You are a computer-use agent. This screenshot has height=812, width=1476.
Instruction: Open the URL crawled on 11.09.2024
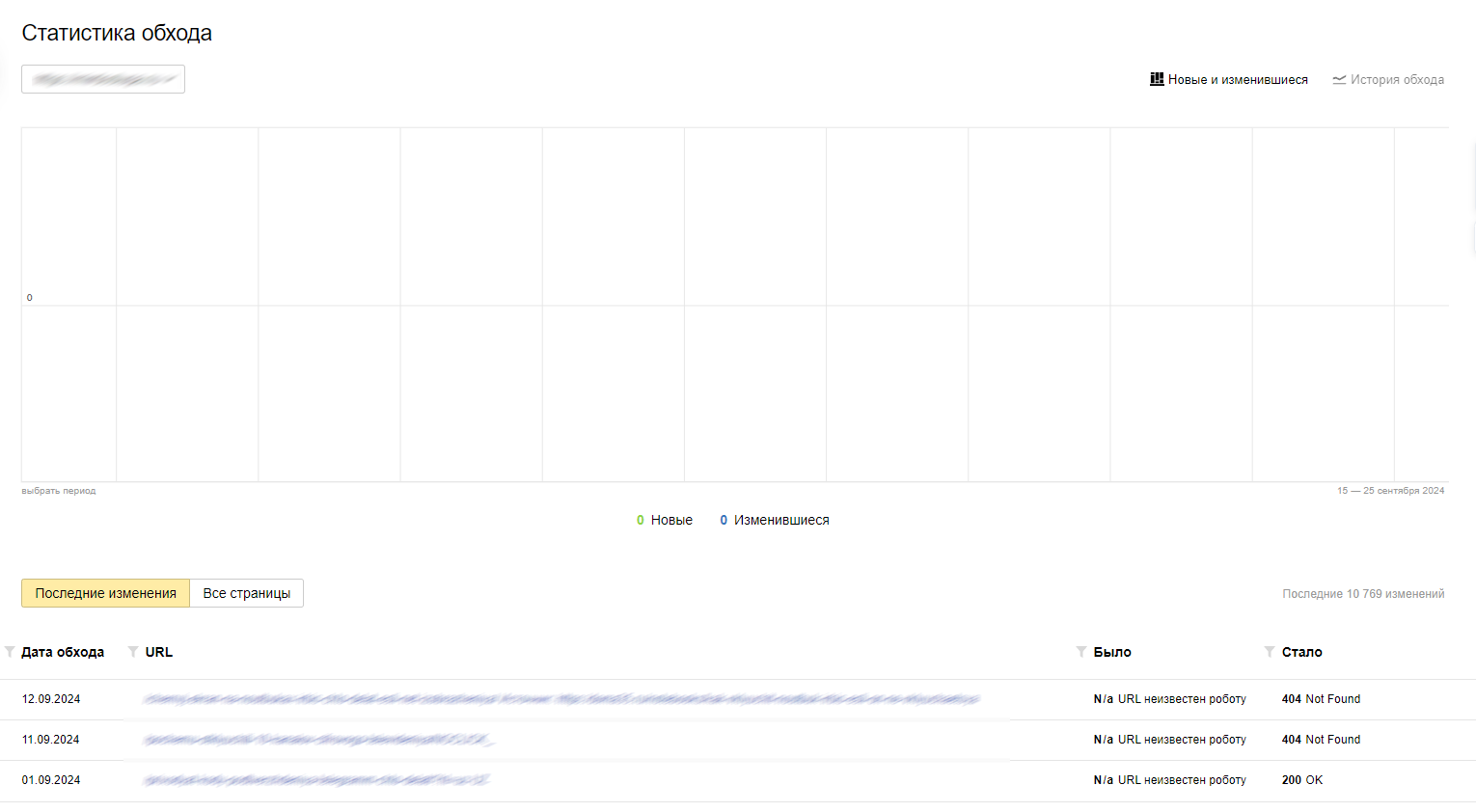click(318, 740)
